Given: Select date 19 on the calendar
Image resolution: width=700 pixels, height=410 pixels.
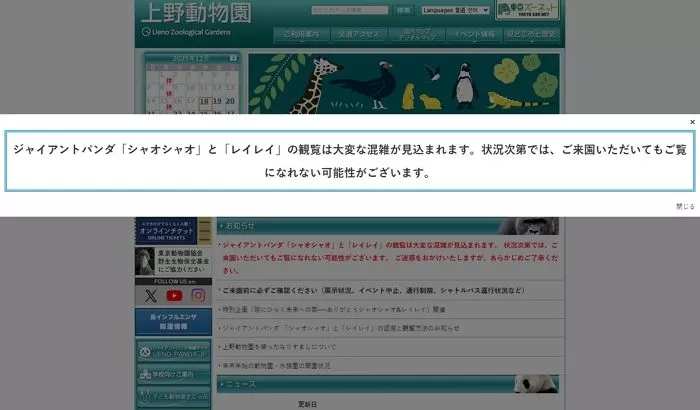Looking at the screenshot, I should coord(217,101).
